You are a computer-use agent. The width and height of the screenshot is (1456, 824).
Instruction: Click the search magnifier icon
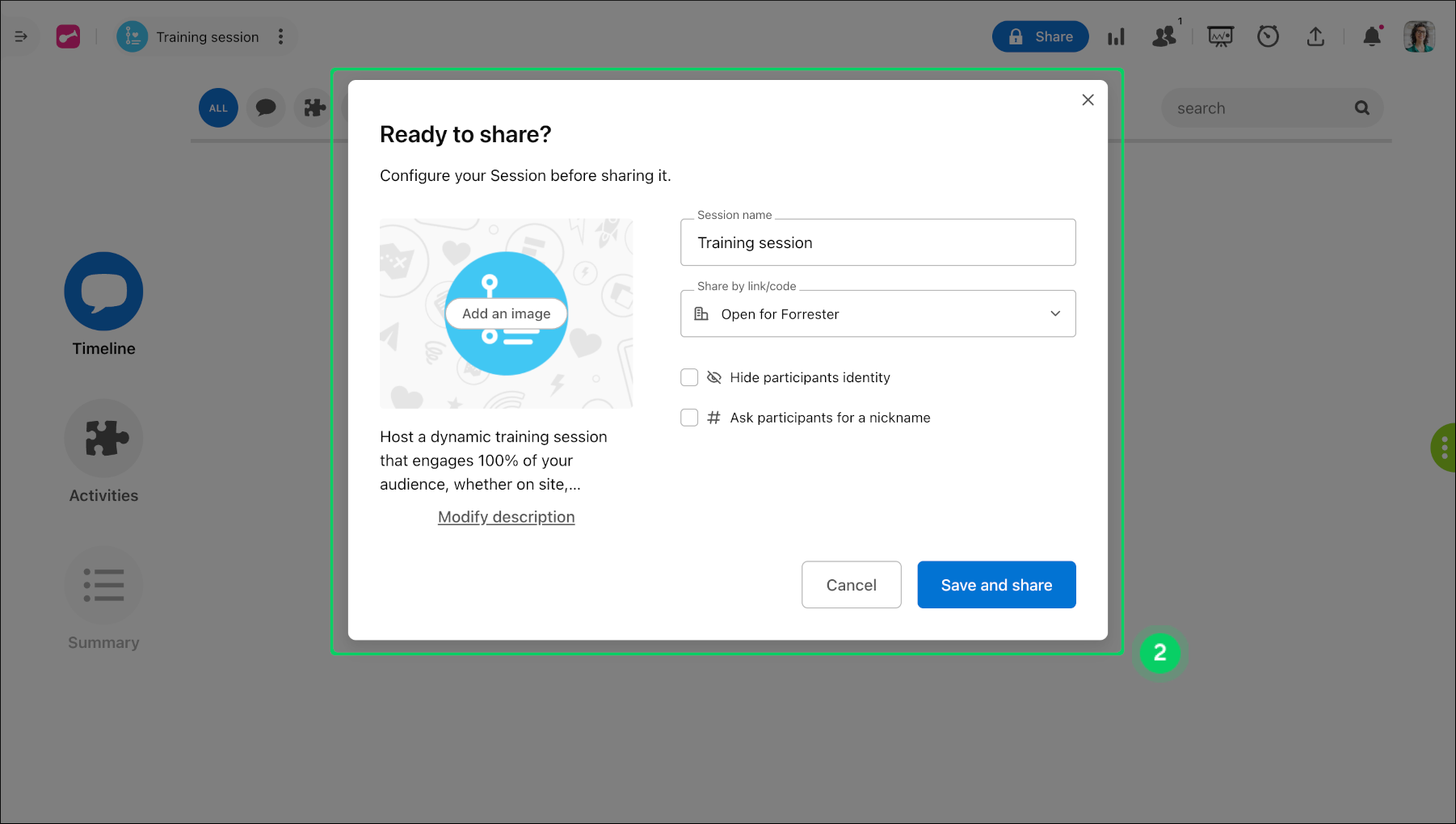tap(1361, 108)
